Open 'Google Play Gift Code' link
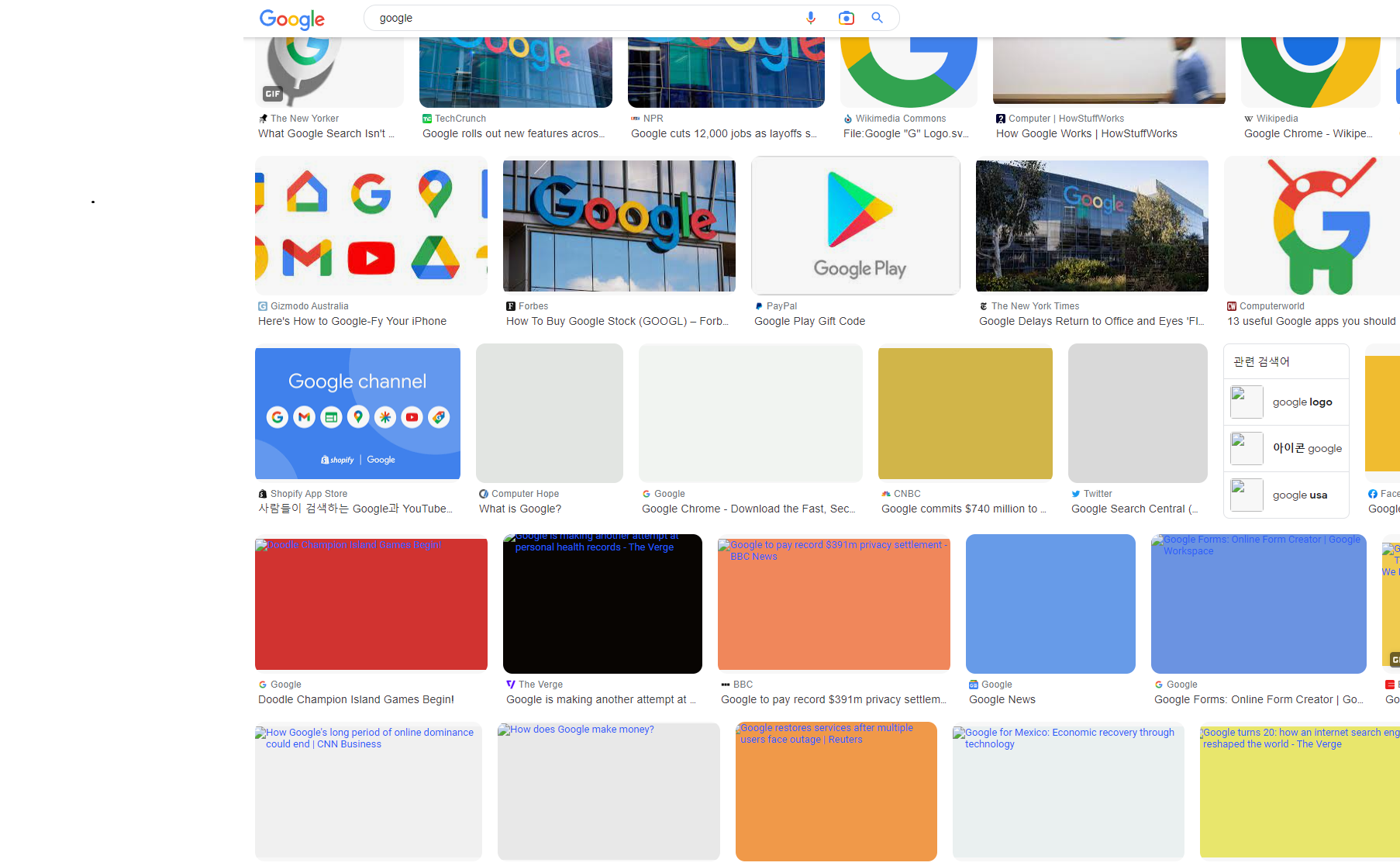Viewport: 1400px width, 866px height. click(x=810, y=321)
